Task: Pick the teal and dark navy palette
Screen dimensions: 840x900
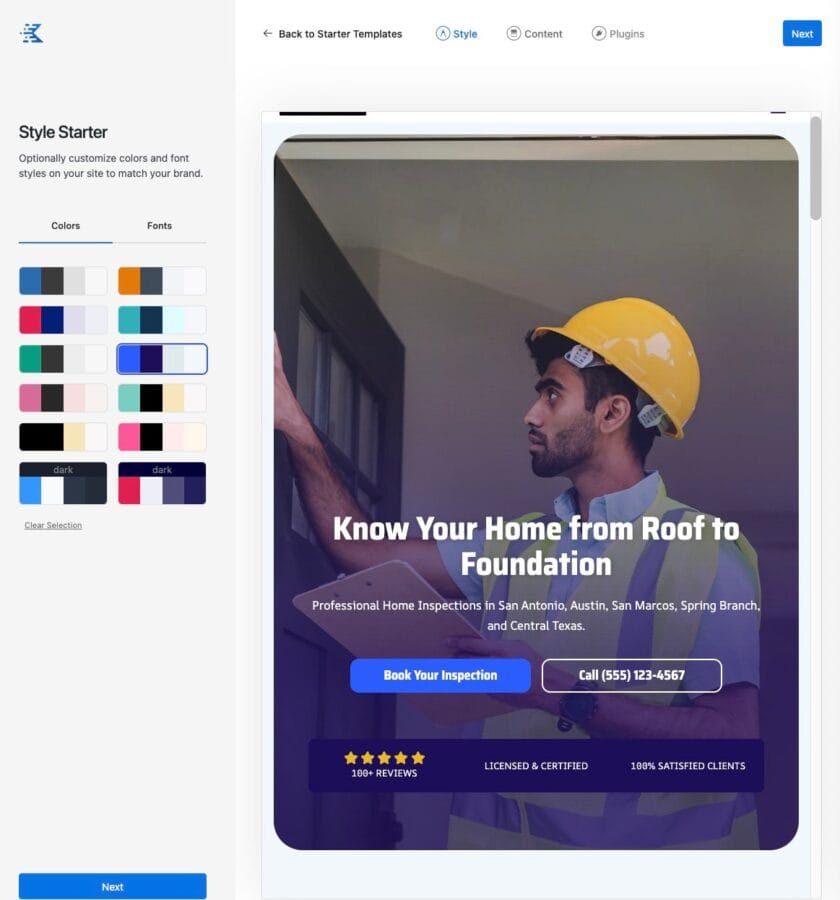Action: click(x=162, y=320)
